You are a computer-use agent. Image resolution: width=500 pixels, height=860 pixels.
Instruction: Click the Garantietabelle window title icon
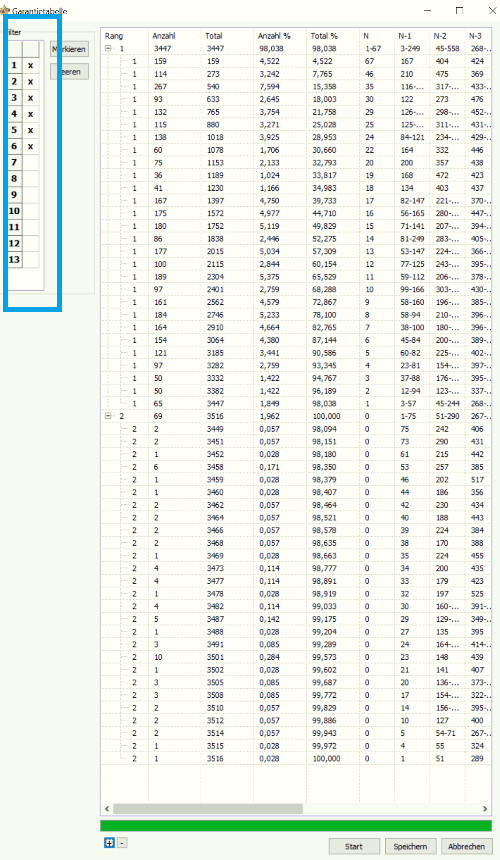point(5,10)
